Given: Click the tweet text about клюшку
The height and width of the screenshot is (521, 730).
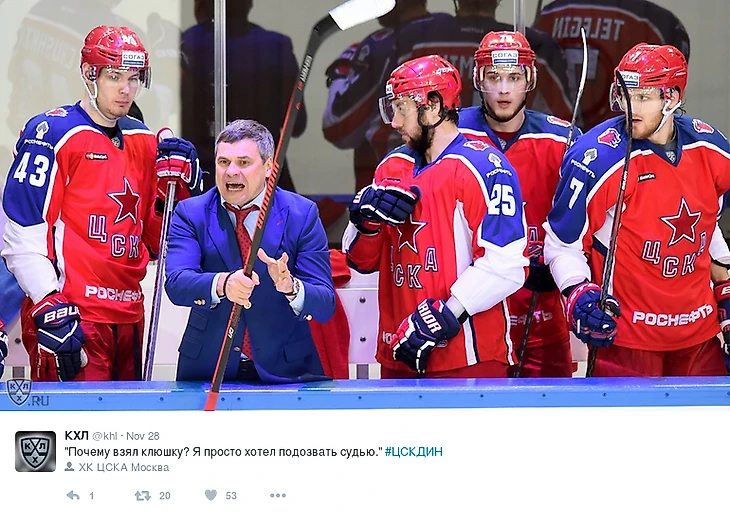Looking at the screenshot, I should tap(223, 452).
